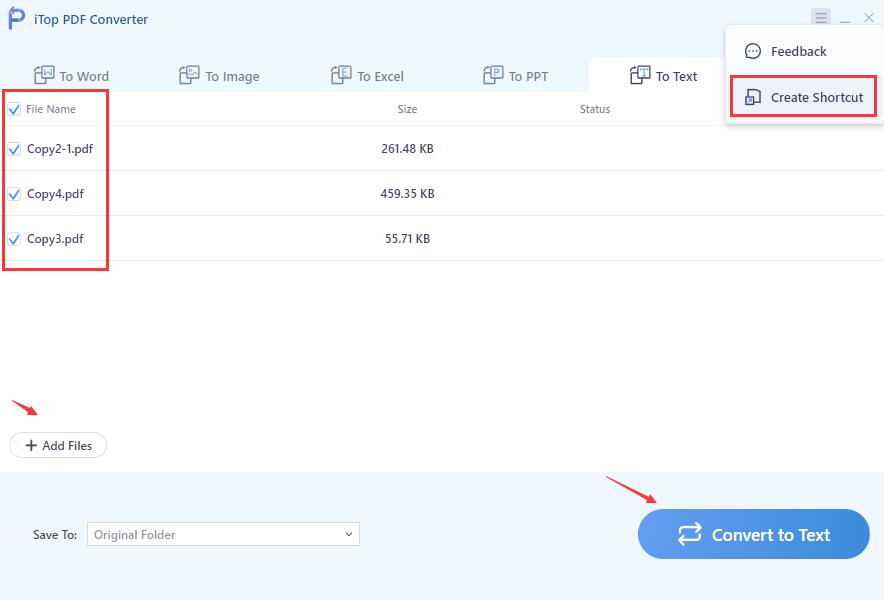
Task: Select Create Shortcut menu entry
Action: [x=816, y=97]
